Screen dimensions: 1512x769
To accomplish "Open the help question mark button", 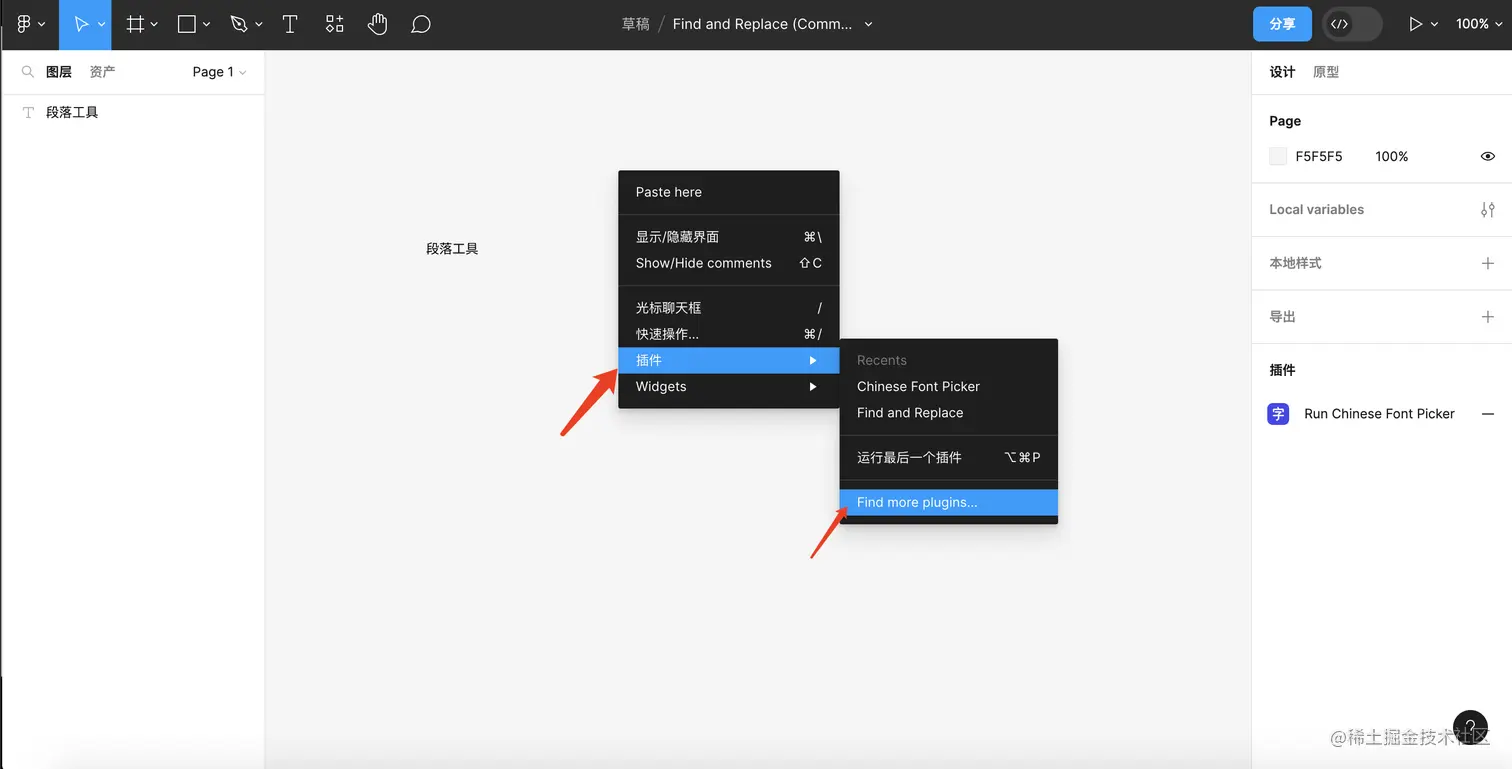I will tap(1470, 728).
